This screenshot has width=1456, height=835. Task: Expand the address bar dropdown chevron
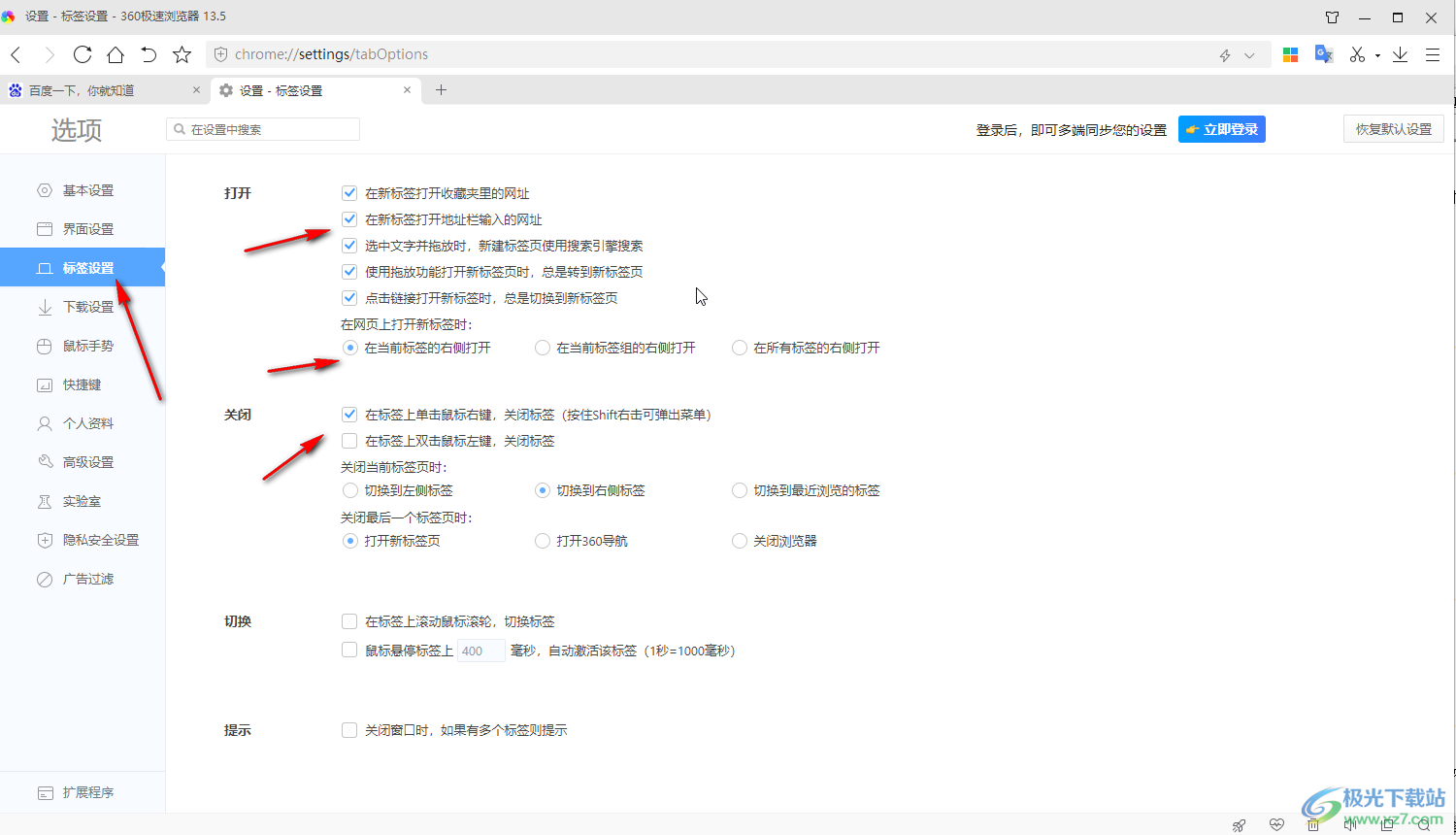coord(1250,55)
